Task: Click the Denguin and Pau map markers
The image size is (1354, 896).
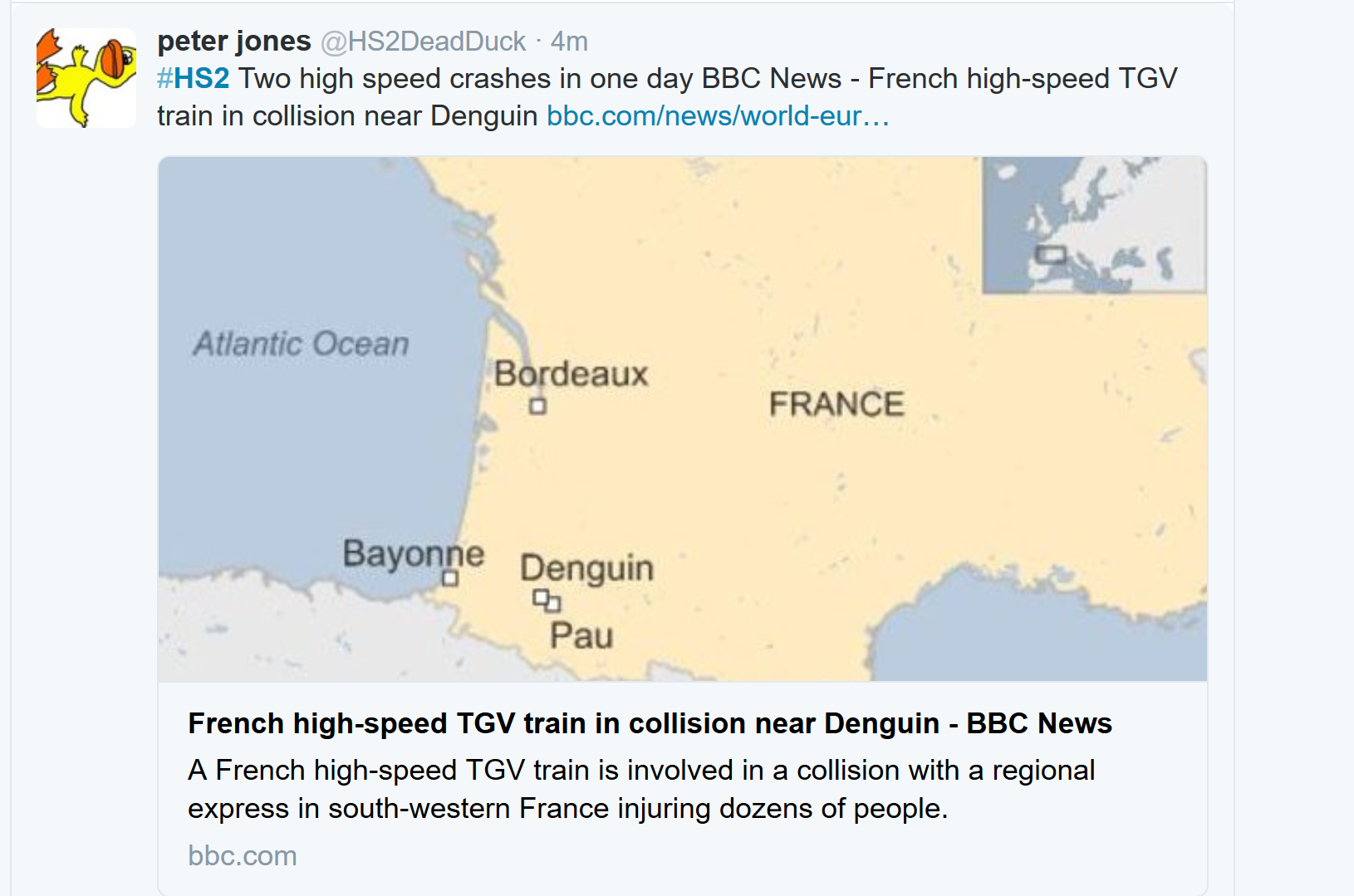Action: [x=547, y=600]
